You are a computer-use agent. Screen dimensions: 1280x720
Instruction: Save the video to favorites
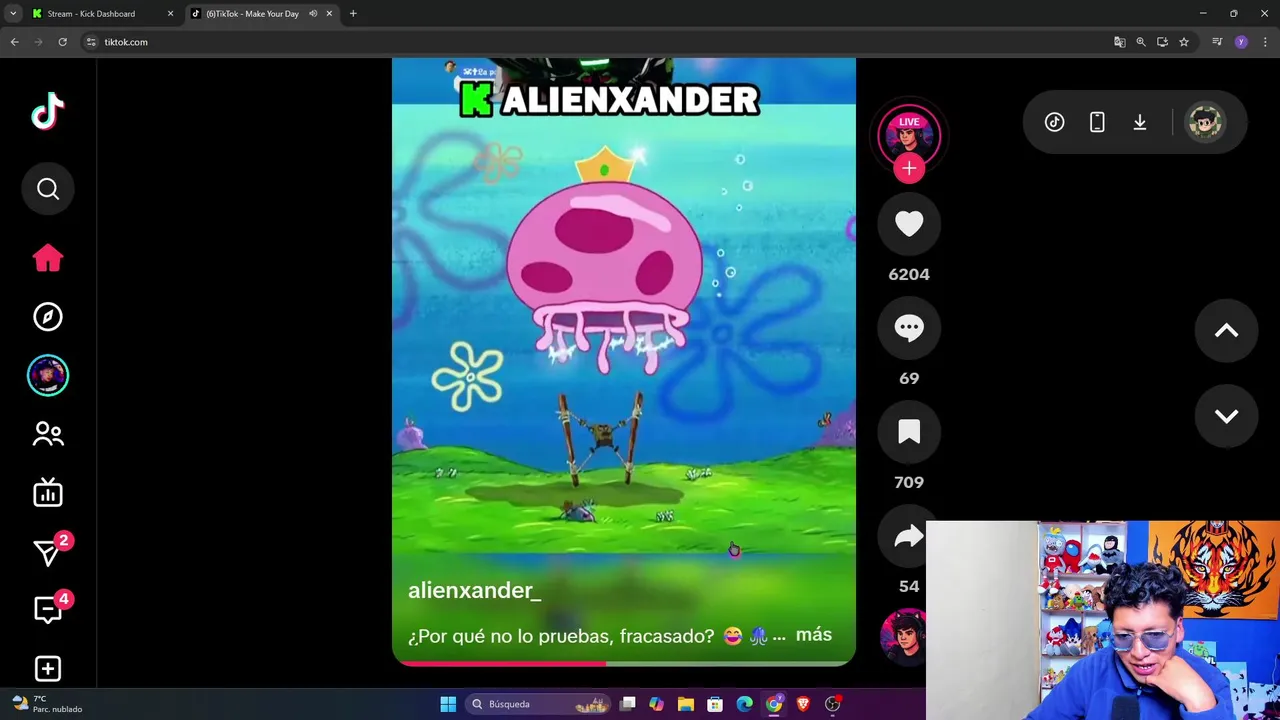[x=909, y=432]
